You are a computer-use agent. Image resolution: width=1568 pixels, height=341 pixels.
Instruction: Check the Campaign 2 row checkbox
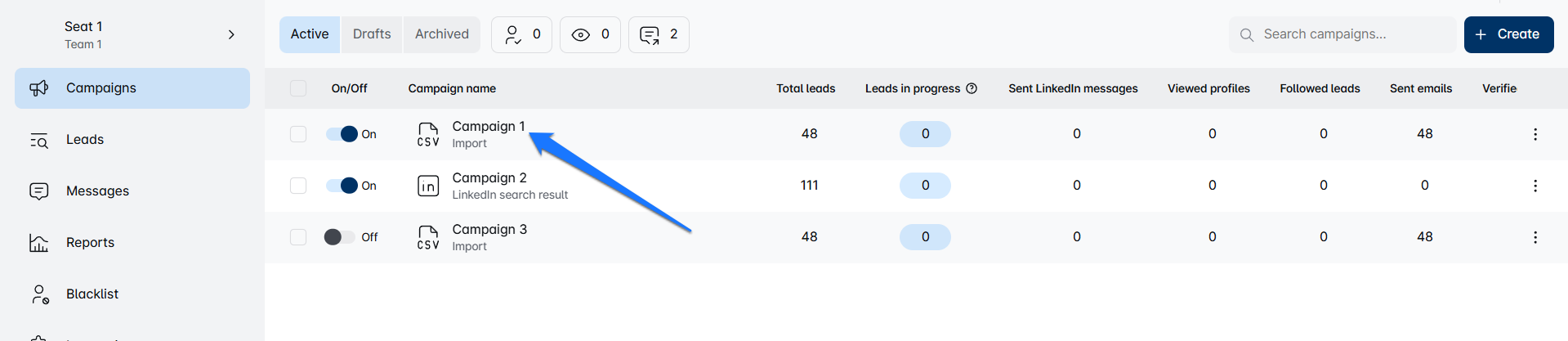tap(298, 186)
